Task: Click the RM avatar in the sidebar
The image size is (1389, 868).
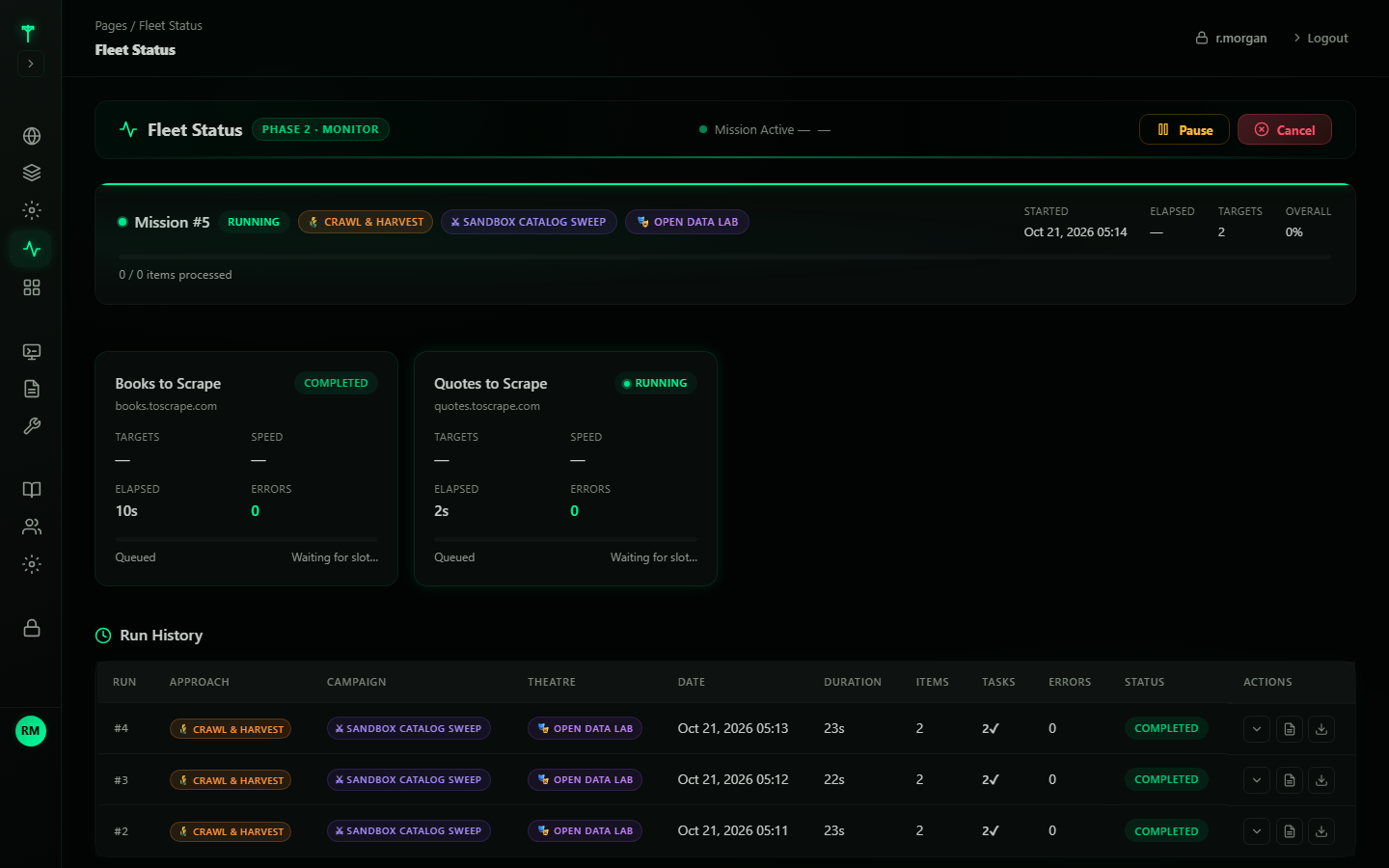Action: point(31,731)
